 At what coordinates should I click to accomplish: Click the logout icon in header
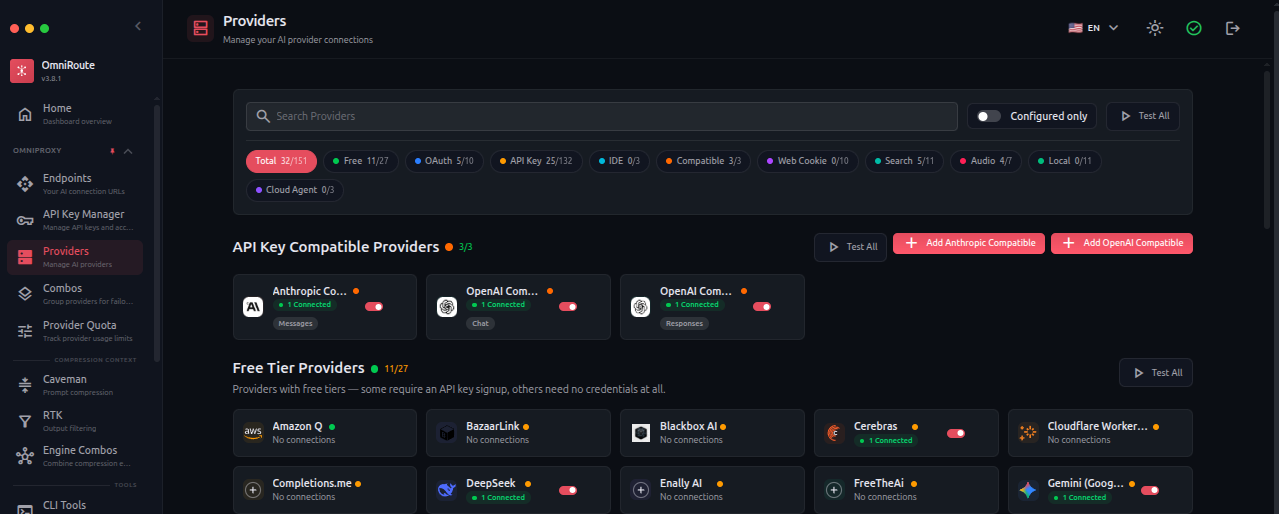tap(1233, 28)
